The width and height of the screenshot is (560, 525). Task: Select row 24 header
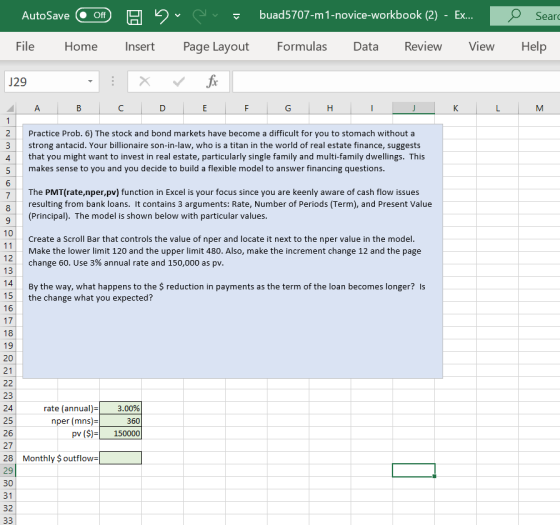[x=8, y=408]
